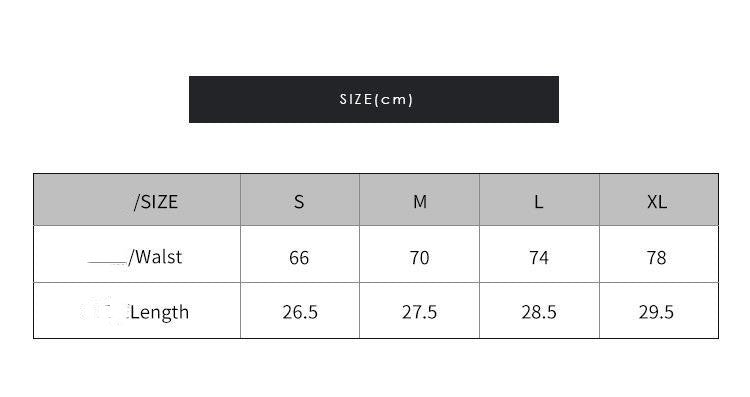This screenshot has width=750, height=397.
Task: Click waist value 74 for size L
Action: (x=539, y=258)
